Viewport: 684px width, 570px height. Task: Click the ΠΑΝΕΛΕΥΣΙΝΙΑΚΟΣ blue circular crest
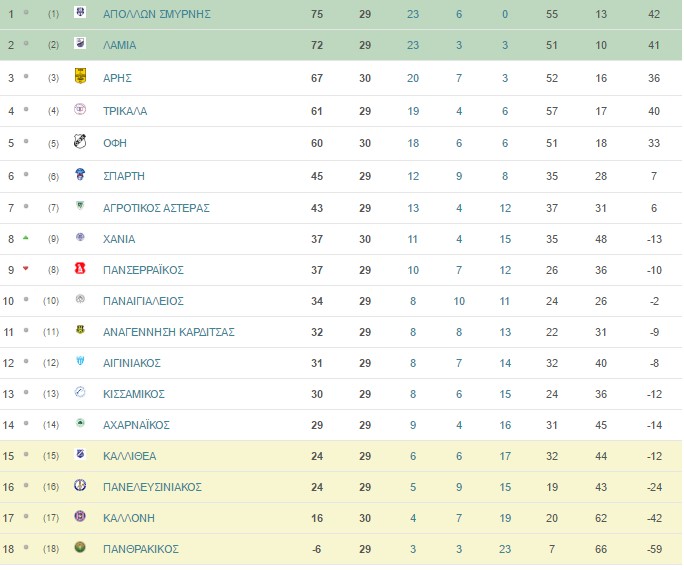(80, 485)
